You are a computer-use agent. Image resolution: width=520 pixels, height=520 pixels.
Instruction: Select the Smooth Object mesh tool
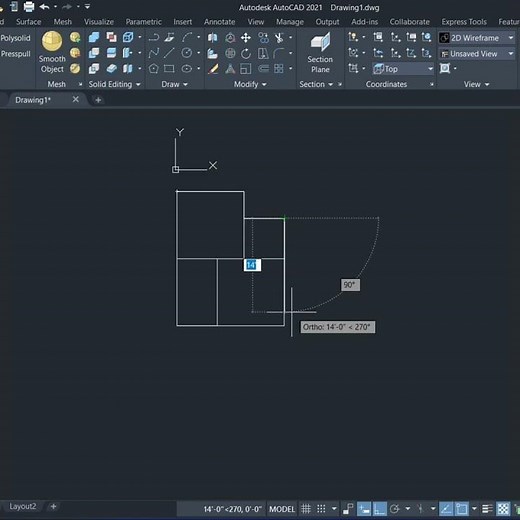point(52,52)
